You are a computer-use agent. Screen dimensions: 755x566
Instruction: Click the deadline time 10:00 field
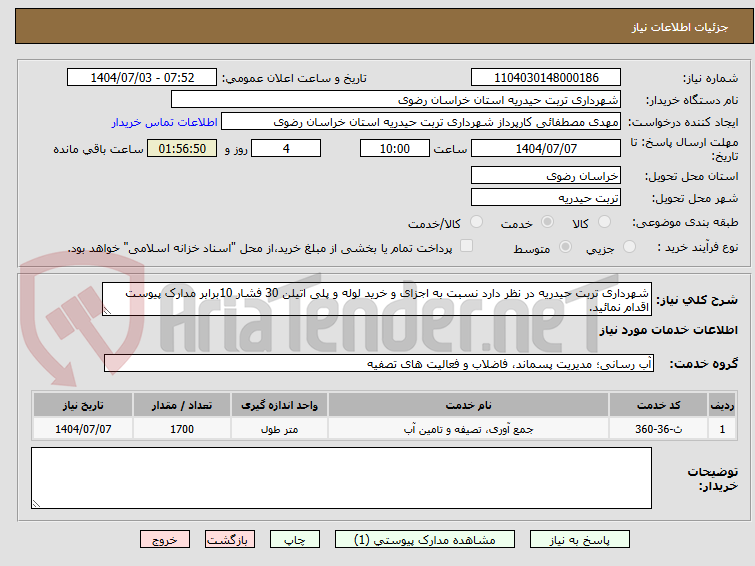pos(395,148)
